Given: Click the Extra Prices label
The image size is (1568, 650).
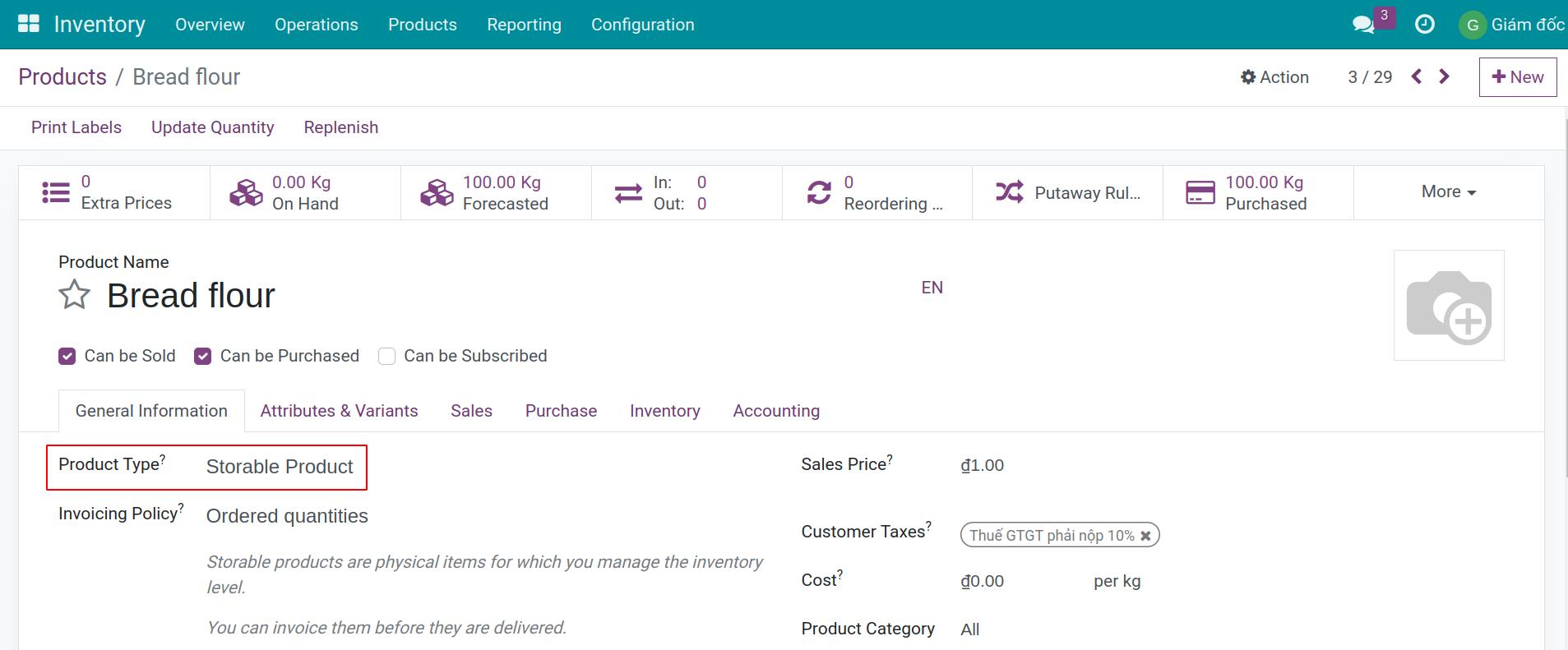Looking at the screenshot, I should (x=127, y=203).
